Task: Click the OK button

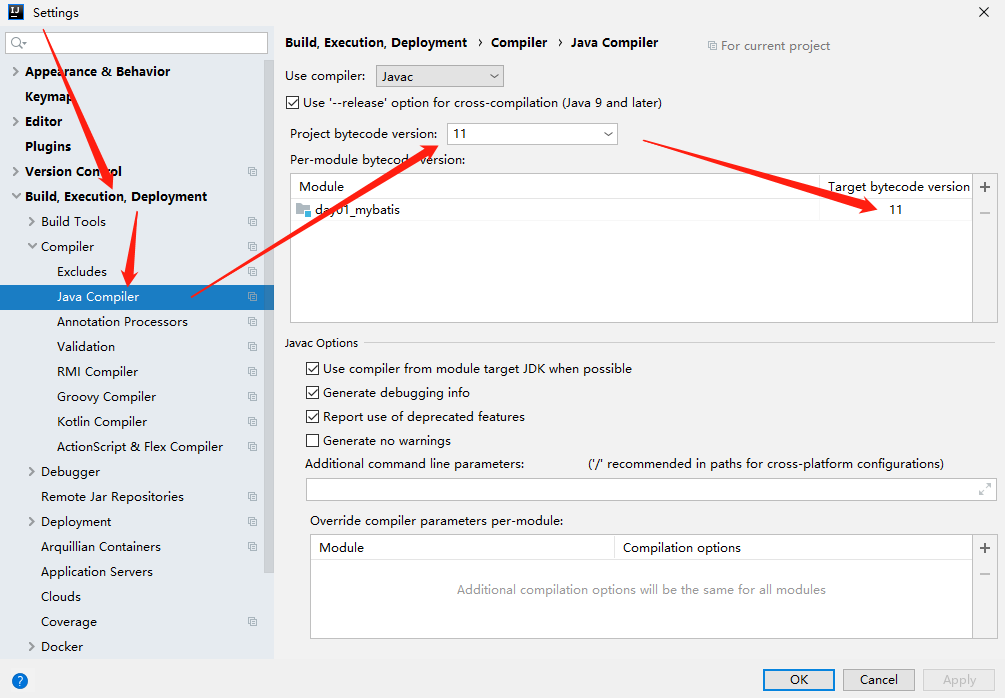Action: pos(799,679)
